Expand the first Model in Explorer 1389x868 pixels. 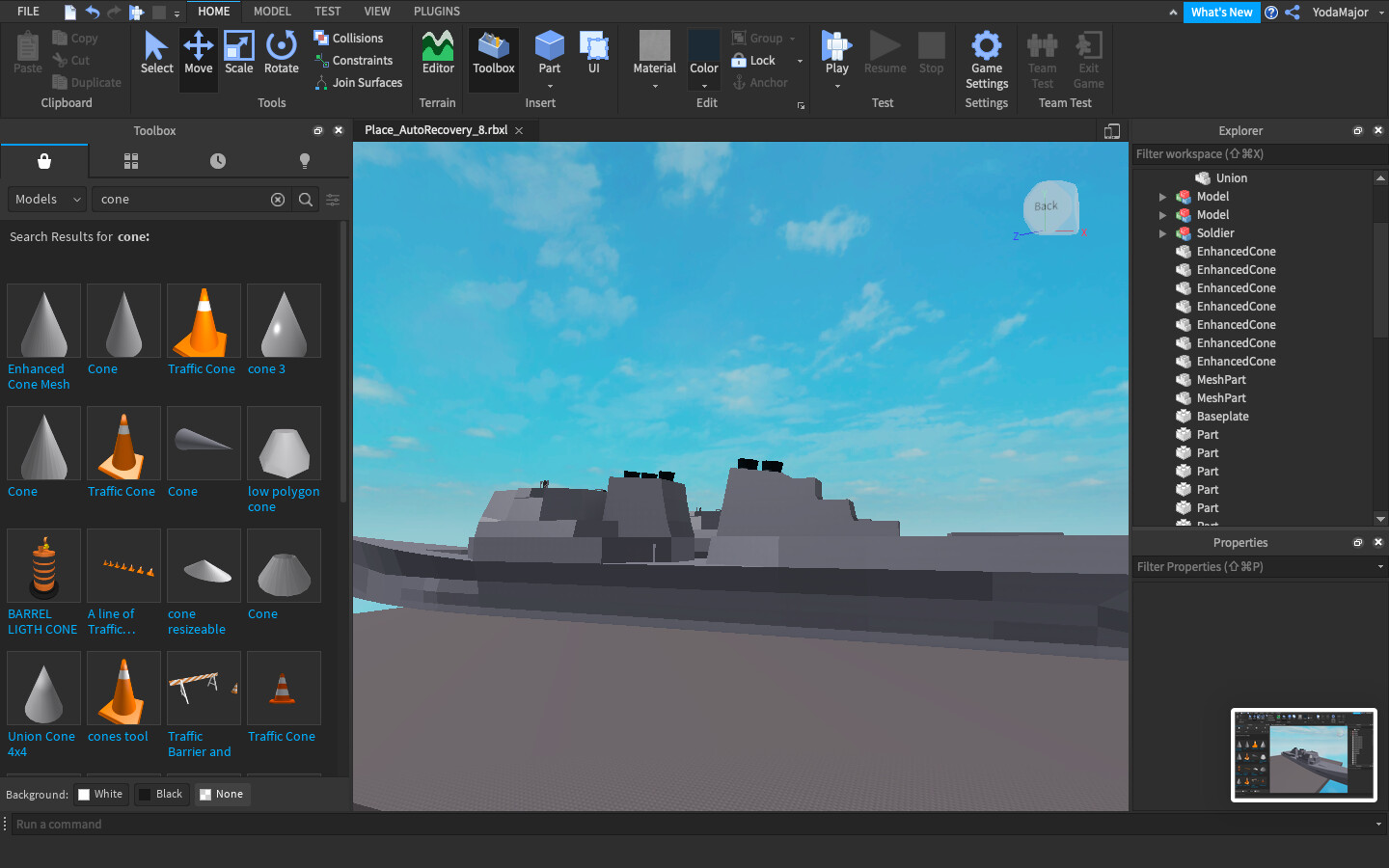pyautogui.click(x=1162, y=197)
